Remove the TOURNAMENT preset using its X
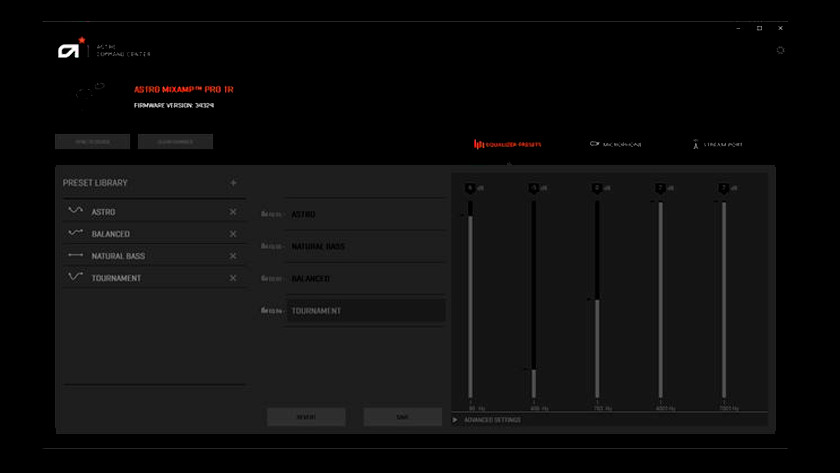 point(233,278)
